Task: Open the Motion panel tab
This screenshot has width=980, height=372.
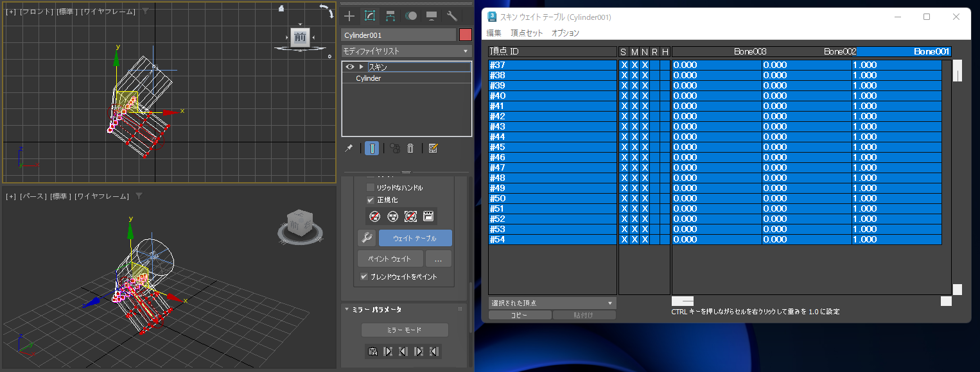Action: point(411,16)
